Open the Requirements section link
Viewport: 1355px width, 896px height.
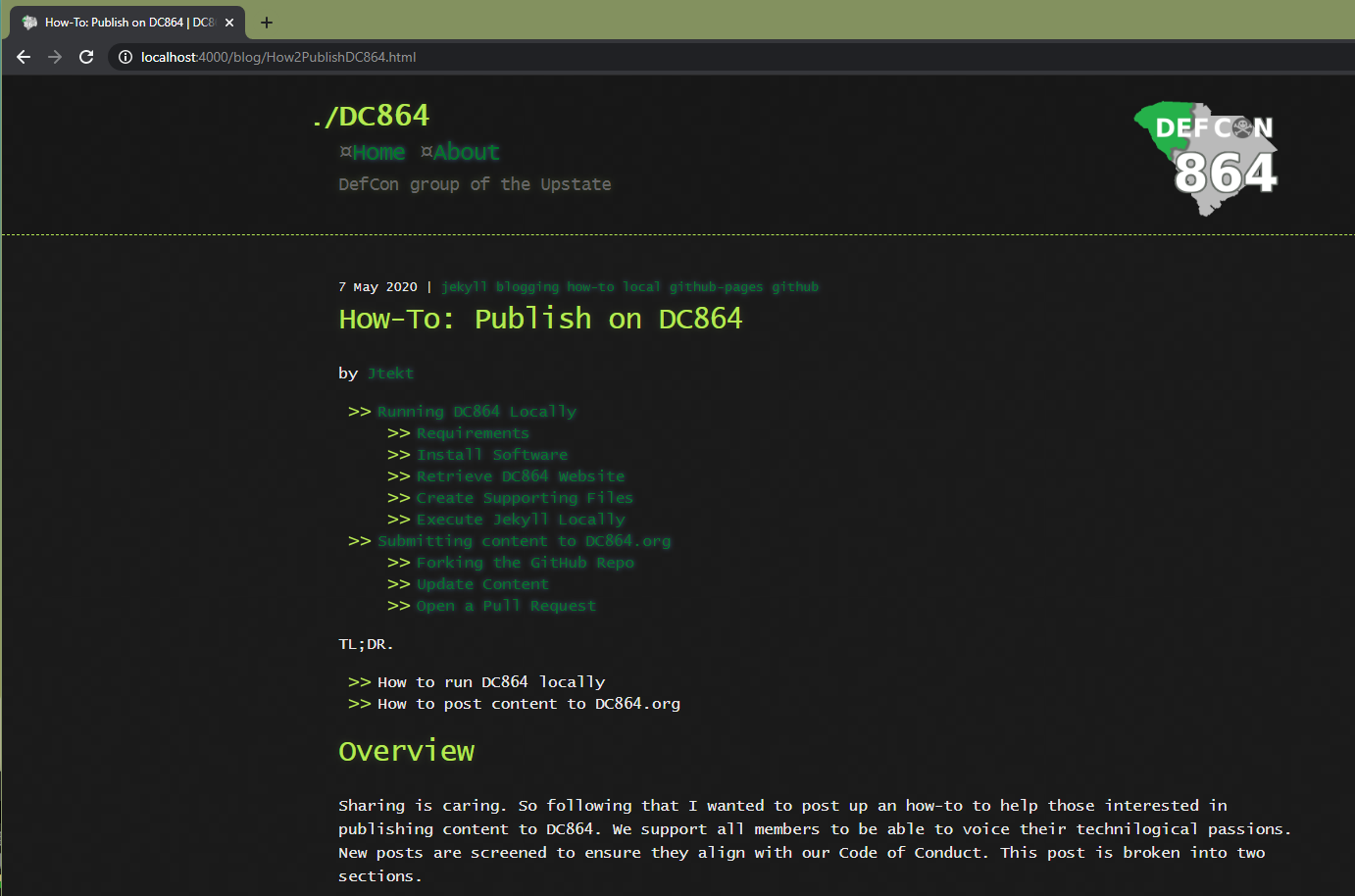[473, 432]
